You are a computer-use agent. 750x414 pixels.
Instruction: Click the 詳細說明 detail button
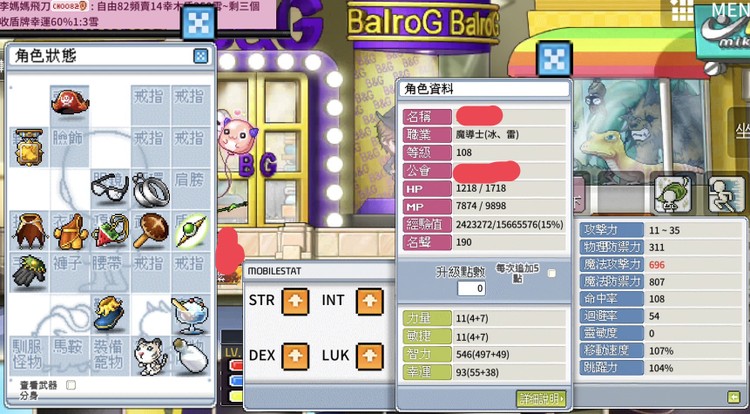point(541,398)
